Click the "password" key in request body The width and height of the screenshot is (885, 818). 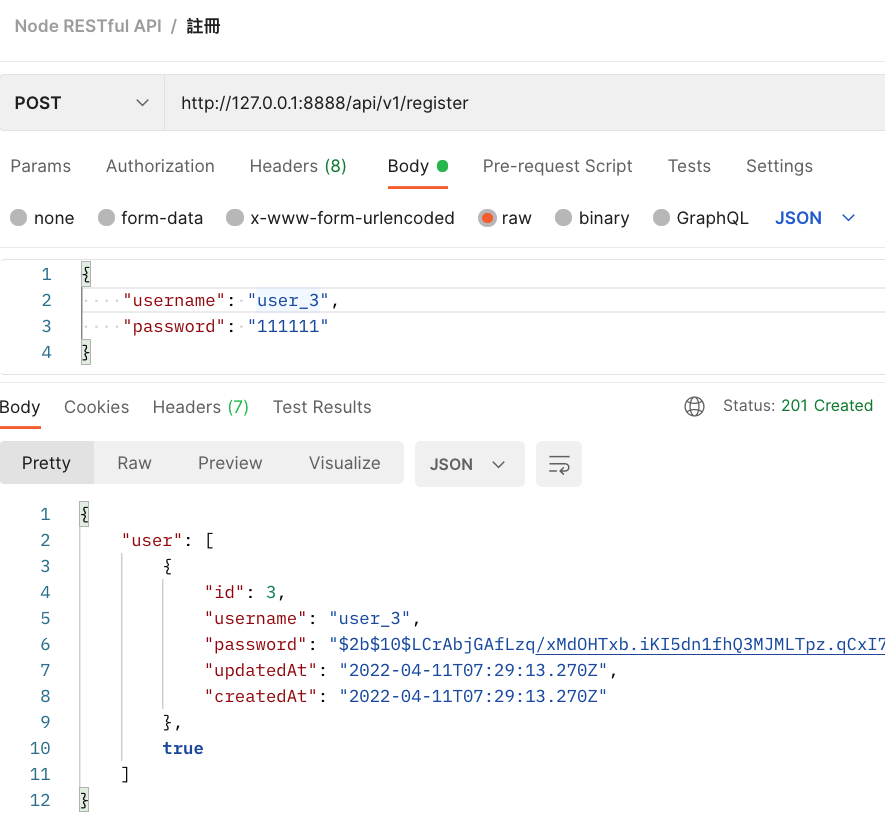(174, 326)
